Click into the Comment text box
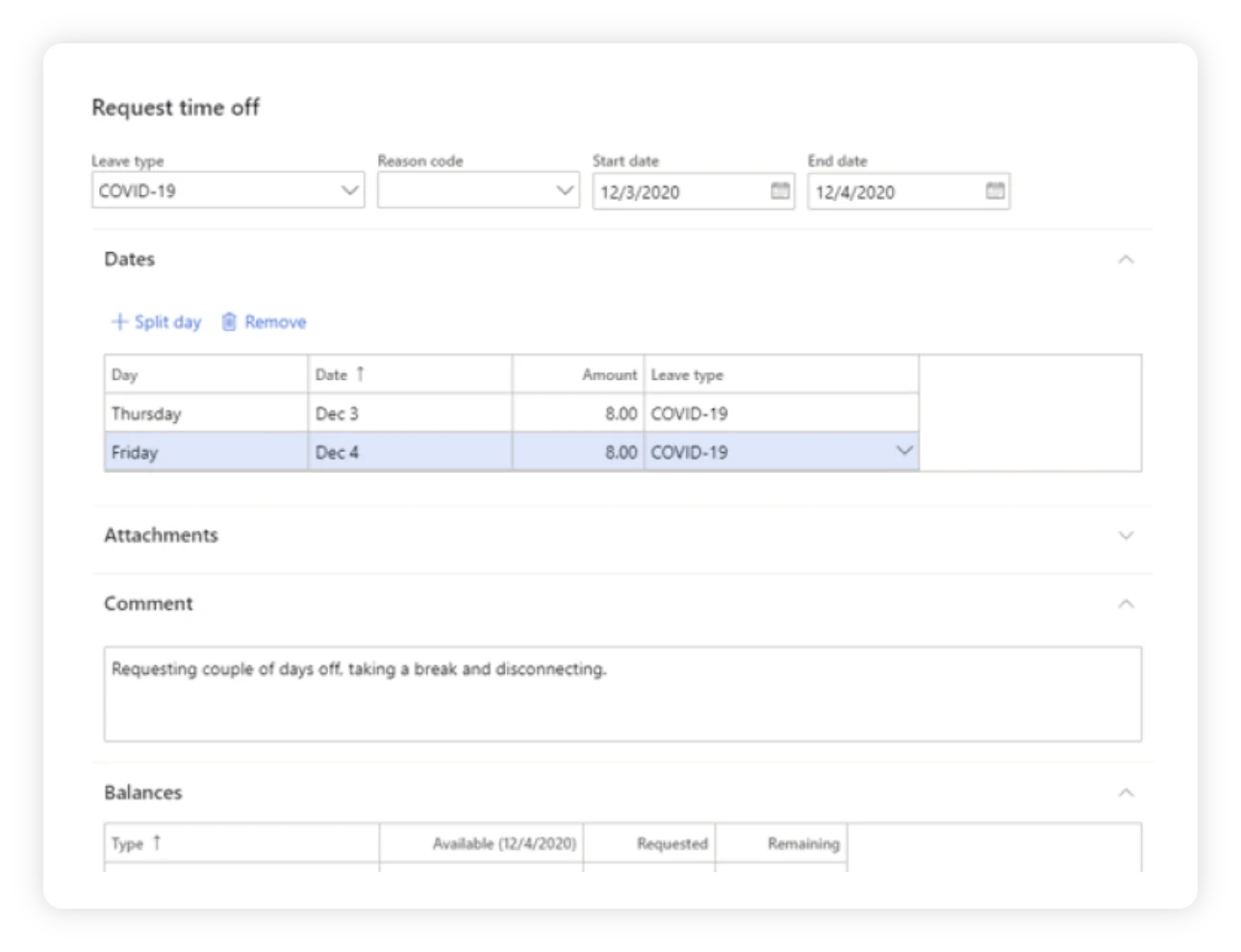 pyautogui.click(x=622, y=693)
